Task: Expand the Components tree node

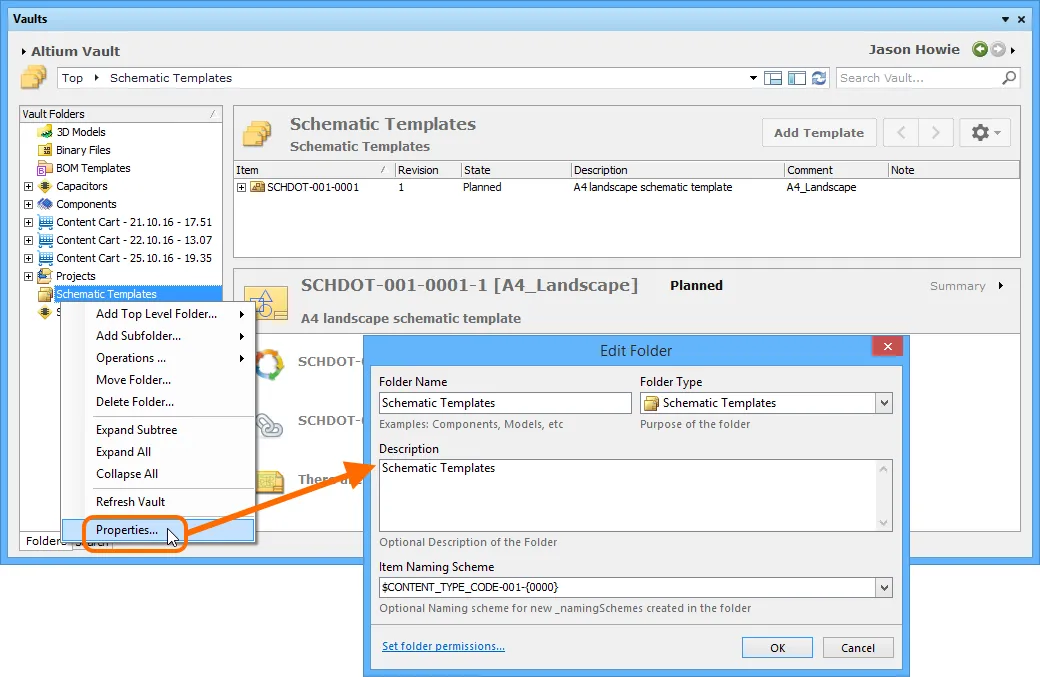Action: click(29, 204)
